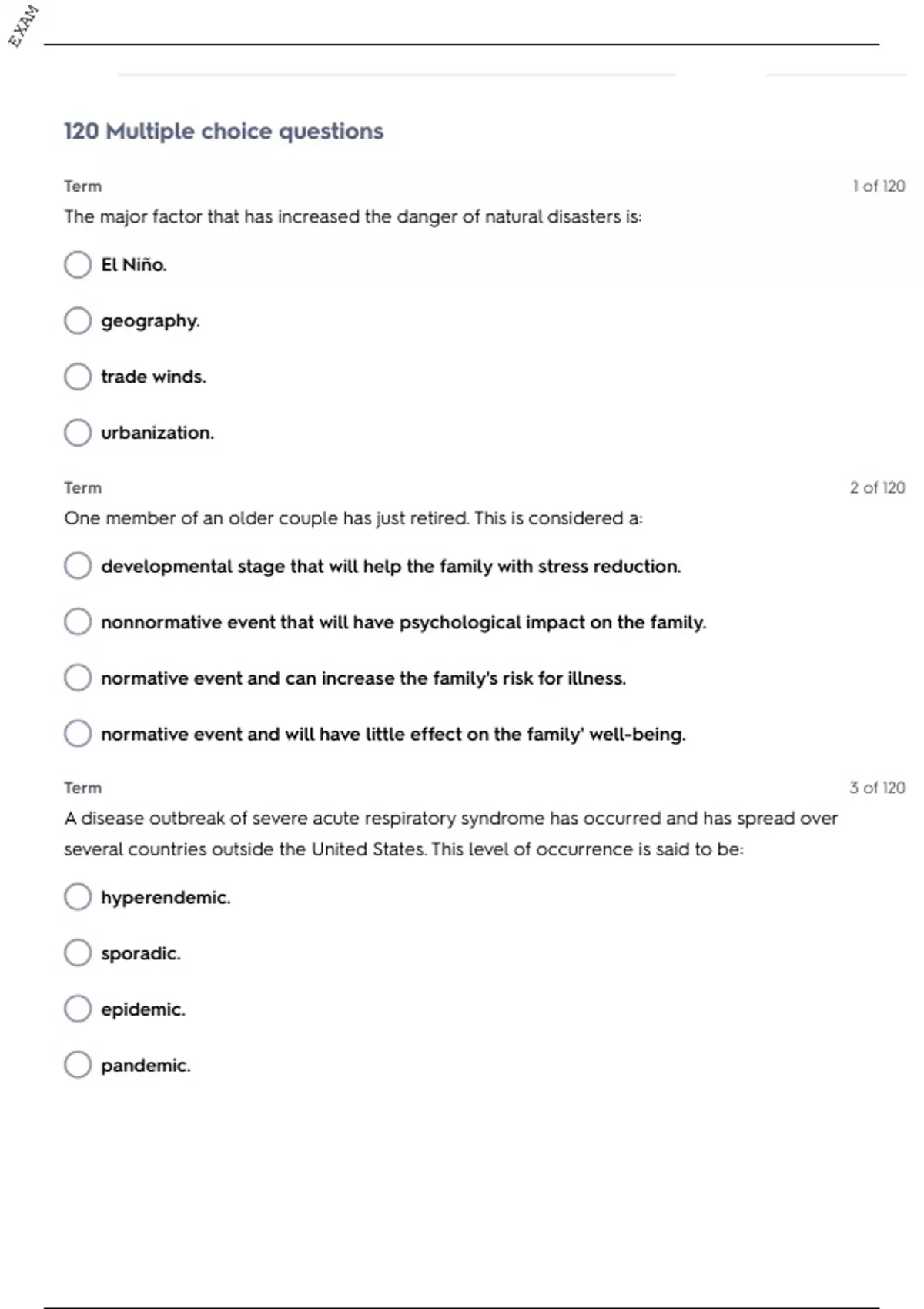Choose 'developmental stage' answer for retirement question
The width and height of the screenshot is (924, 1309).
(78, 566)
